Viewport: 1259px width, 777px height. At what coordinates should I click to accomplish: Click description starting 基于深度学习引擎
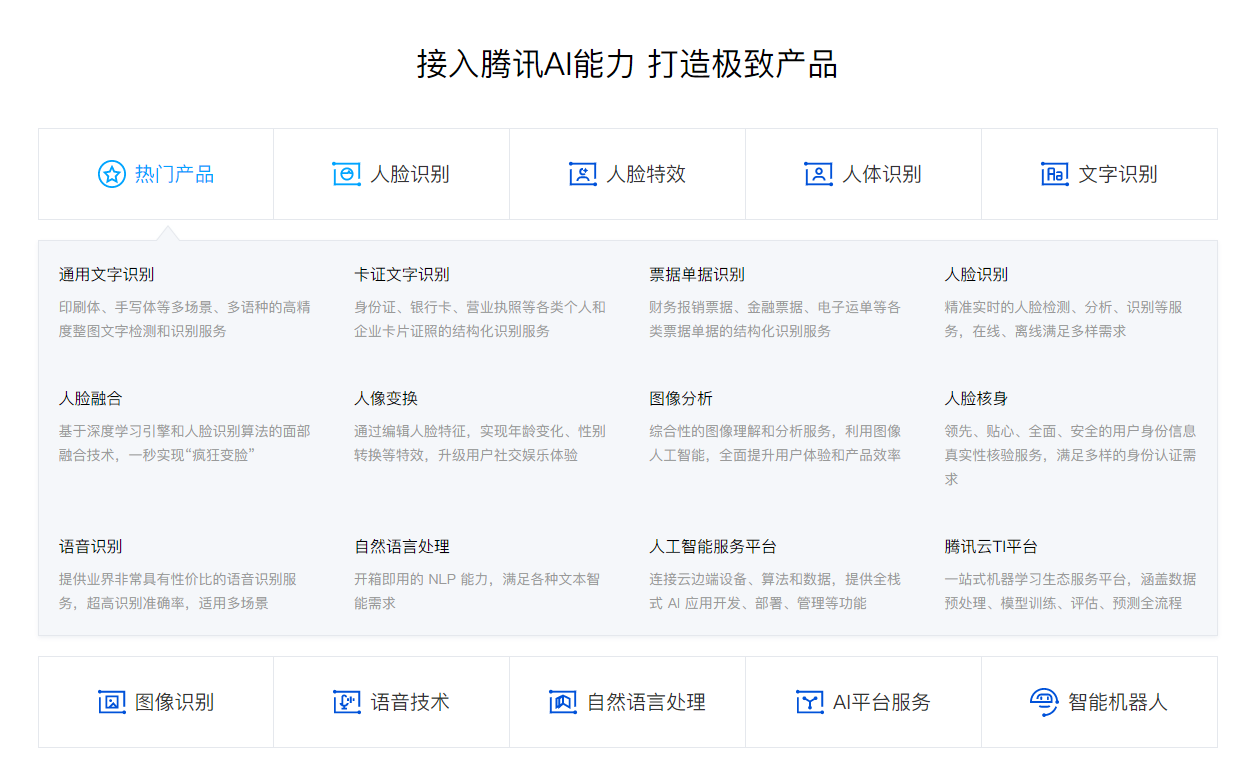coord(185,443)
